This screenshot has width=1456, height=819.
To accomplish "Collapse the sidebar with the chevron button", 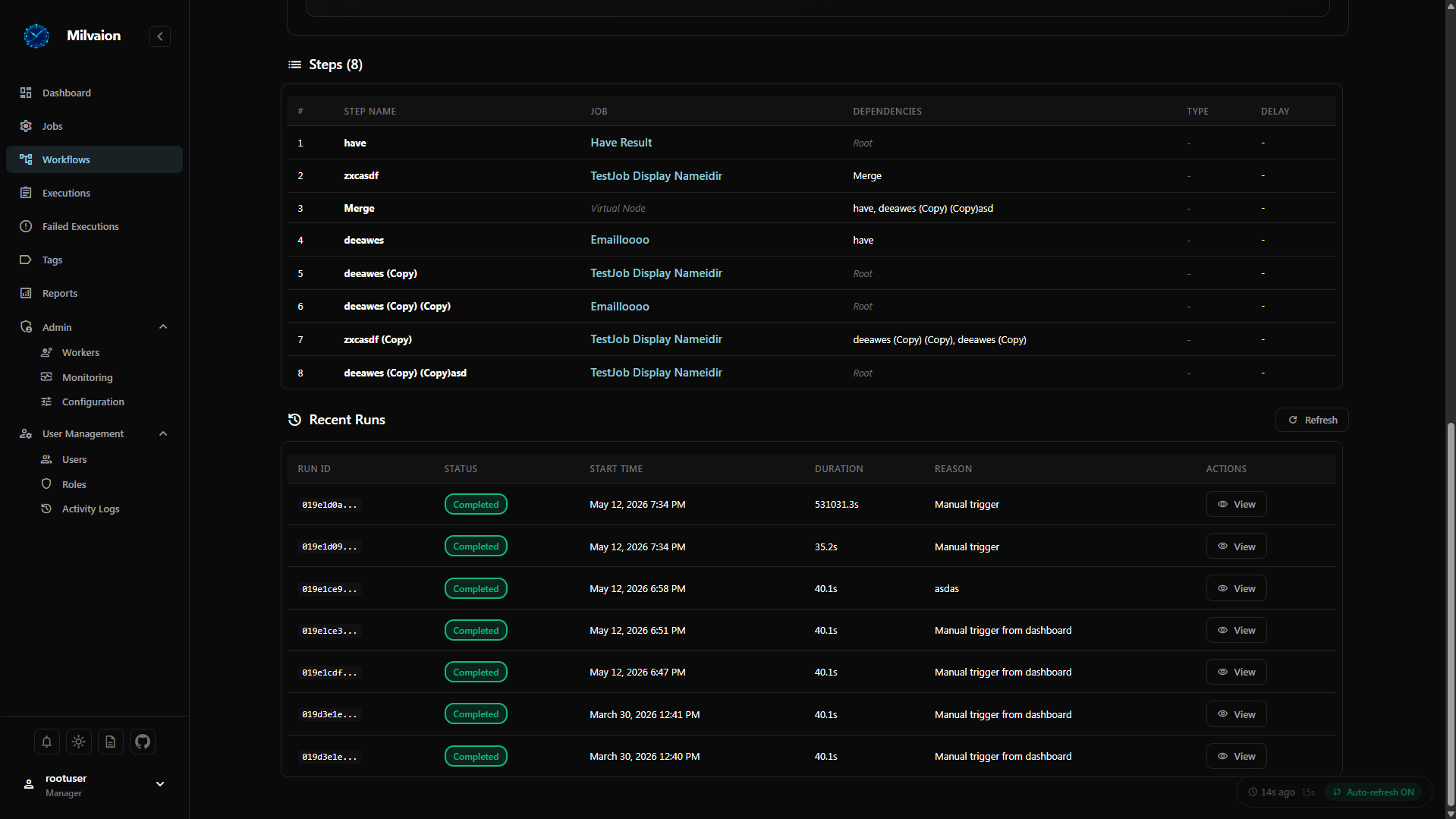I will 160,36.
